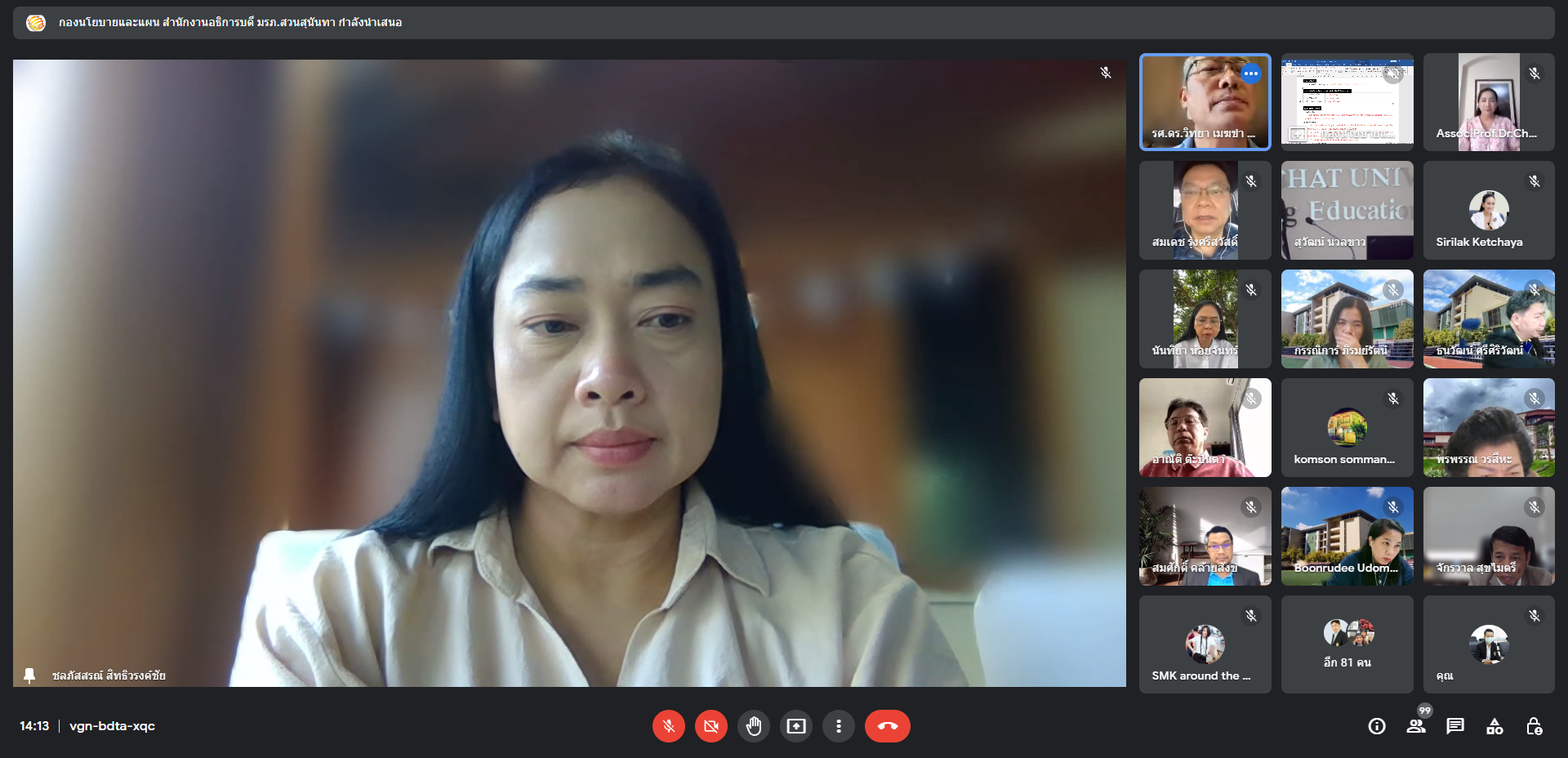Click the komson somman participant tile
This screenshot has height=758, width=1568.
pyautogui.click(x=1347, y=428)
